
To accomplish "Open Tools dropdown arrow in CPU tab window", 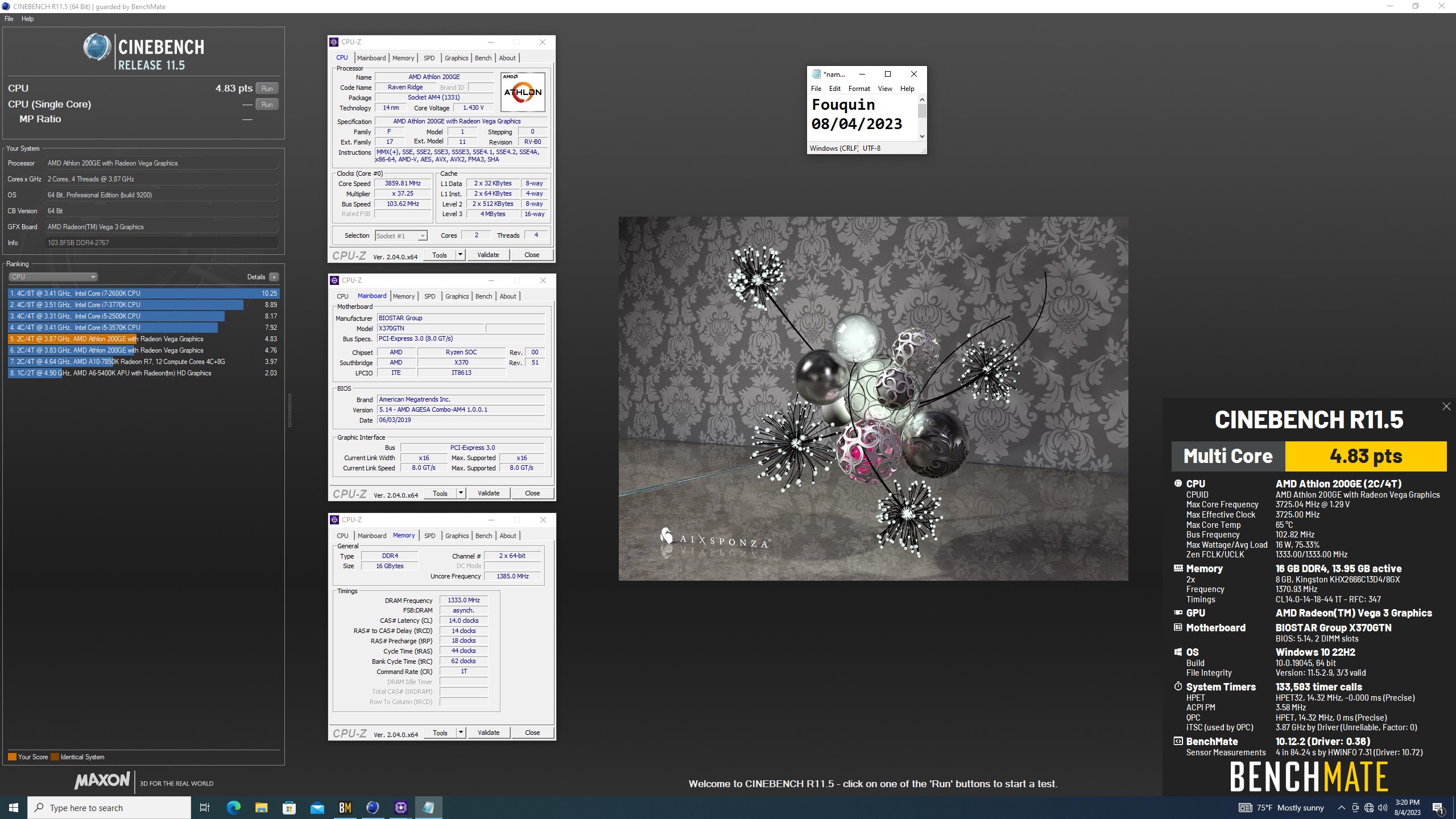I will coord(460,255).
